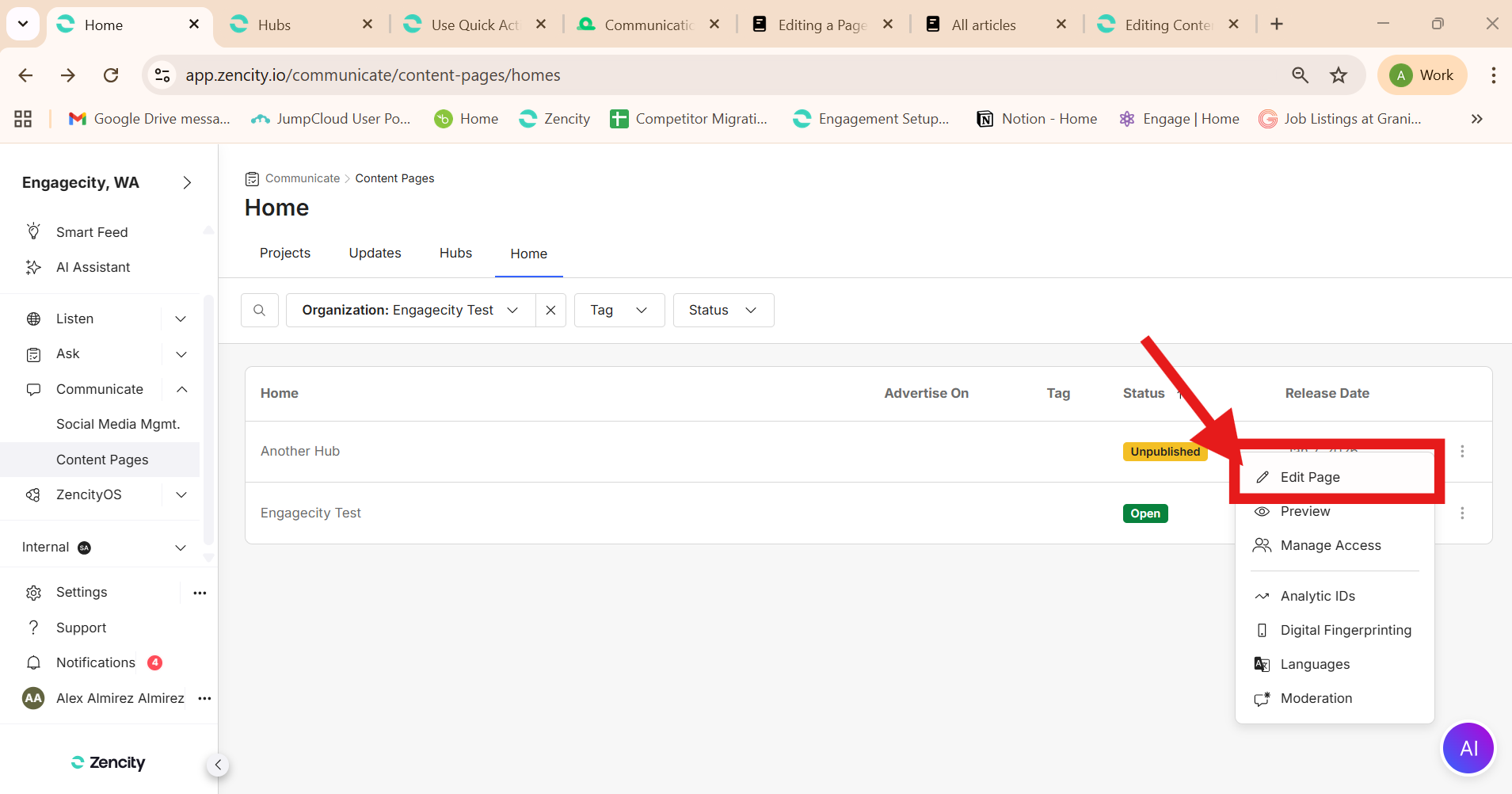Open the purple AI assistant bubble
The image size is (1512, 794).
[x=1468, y=748]
